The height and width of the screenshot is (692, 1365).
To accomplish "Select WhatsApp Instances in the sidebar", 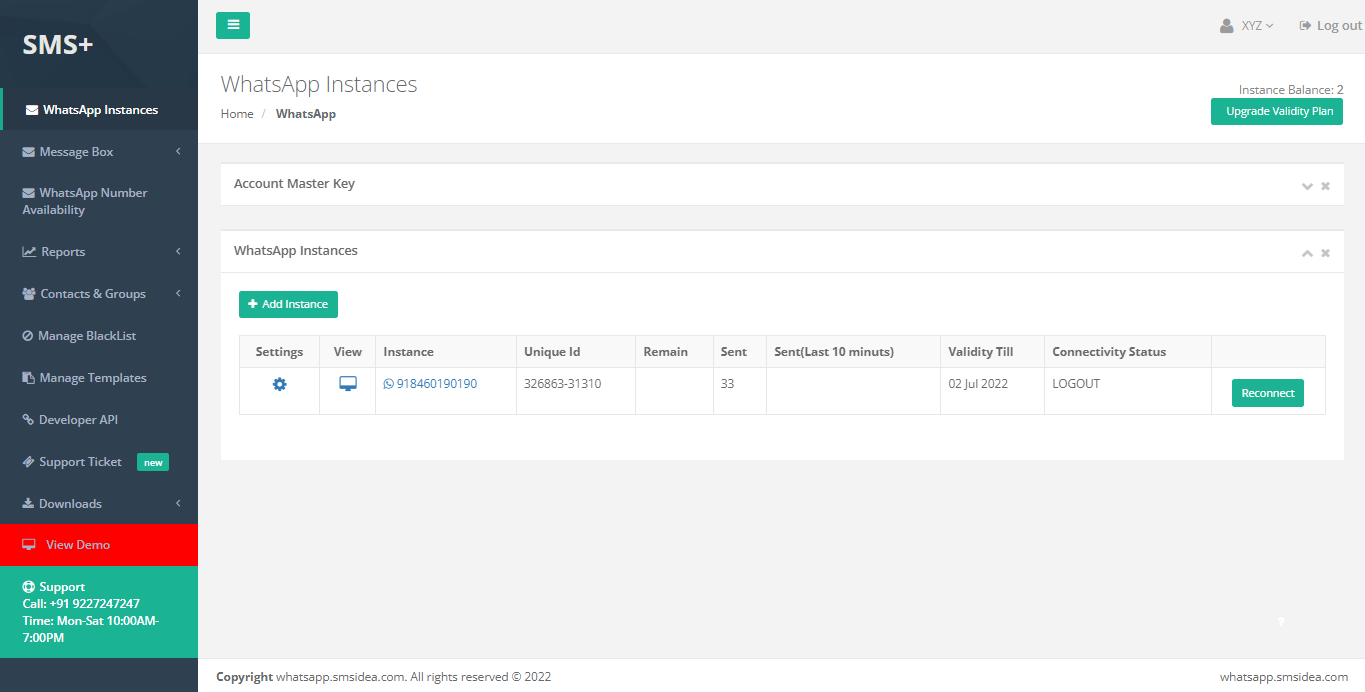I will point(99,110).
